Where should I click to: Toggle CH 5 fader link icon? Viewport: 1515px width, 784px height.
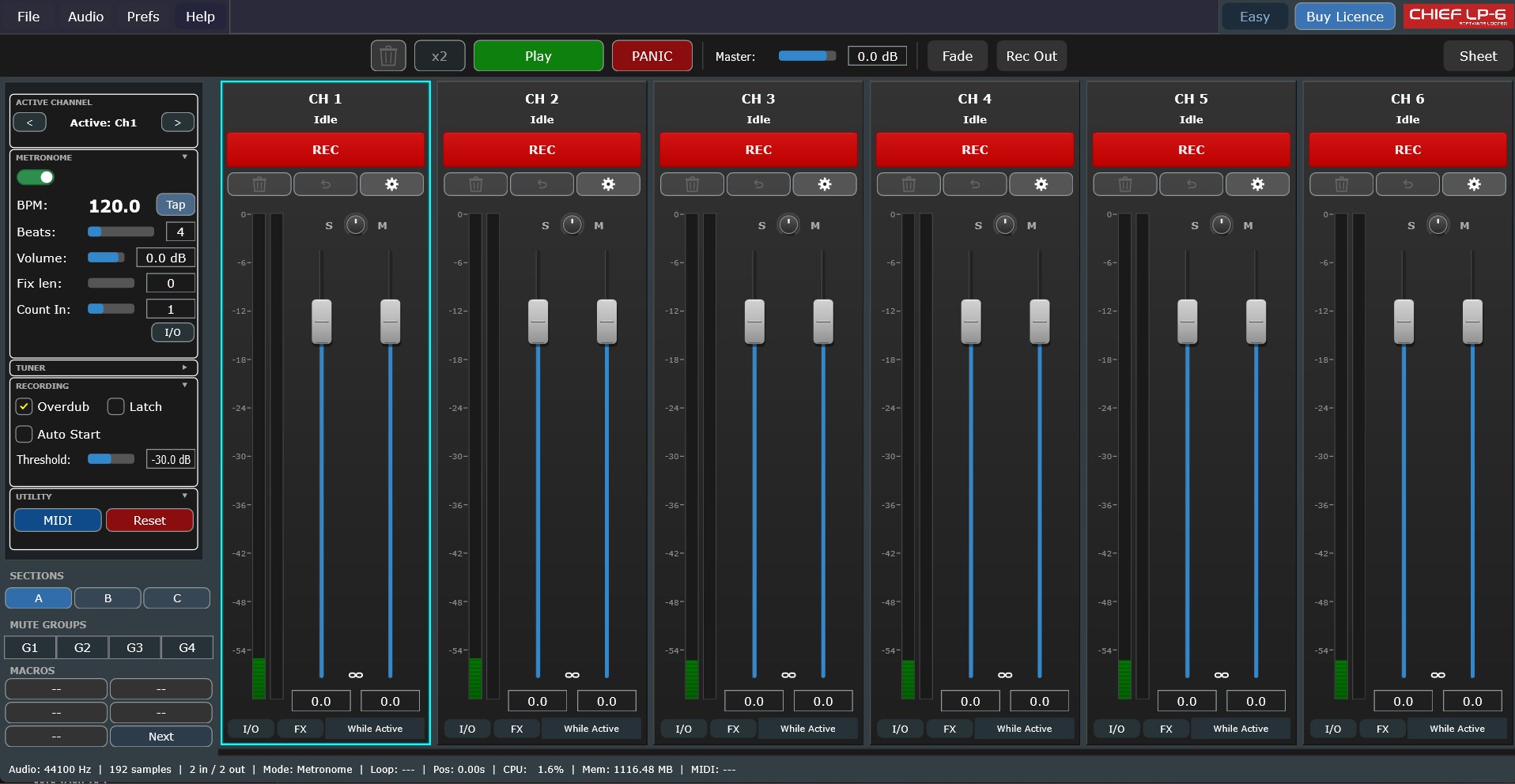click(x=1222, y=675)
